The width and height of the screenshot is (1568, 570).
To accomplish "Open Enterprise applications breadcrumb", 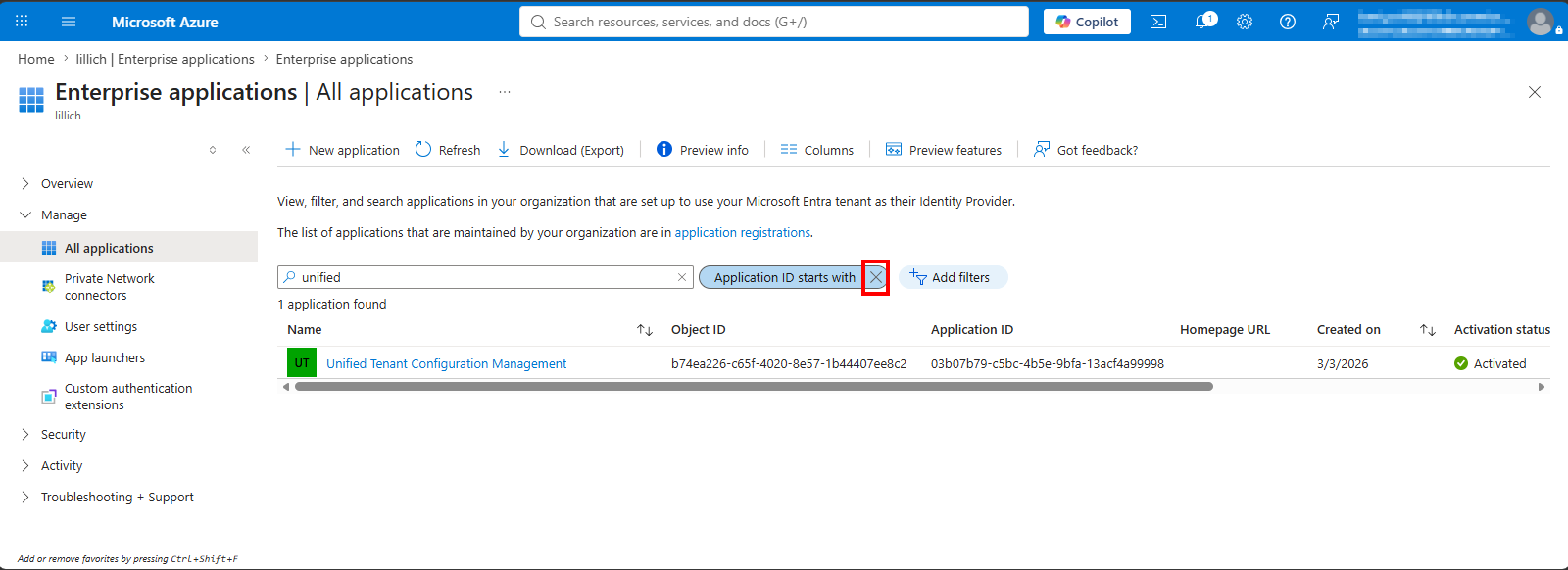I will pos(344,59).
